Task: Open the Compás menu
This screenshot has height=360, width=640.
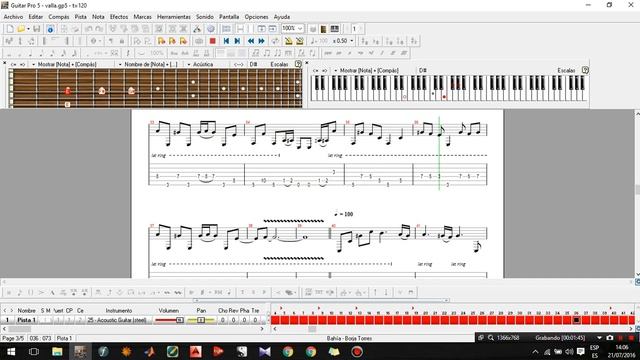Action: pos(59,17)
